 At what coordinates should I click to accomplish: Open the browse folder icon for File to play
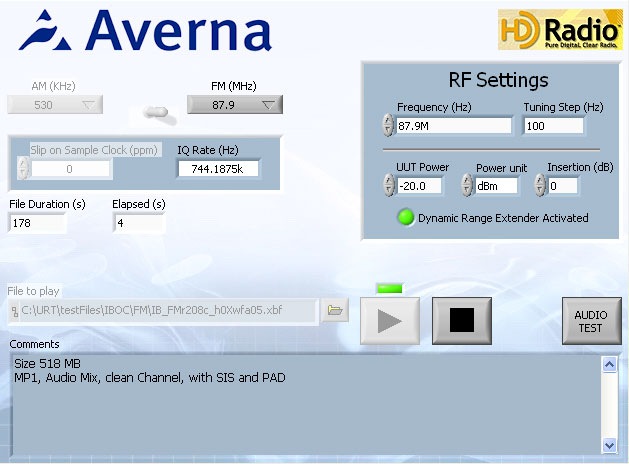pos(335,310)
